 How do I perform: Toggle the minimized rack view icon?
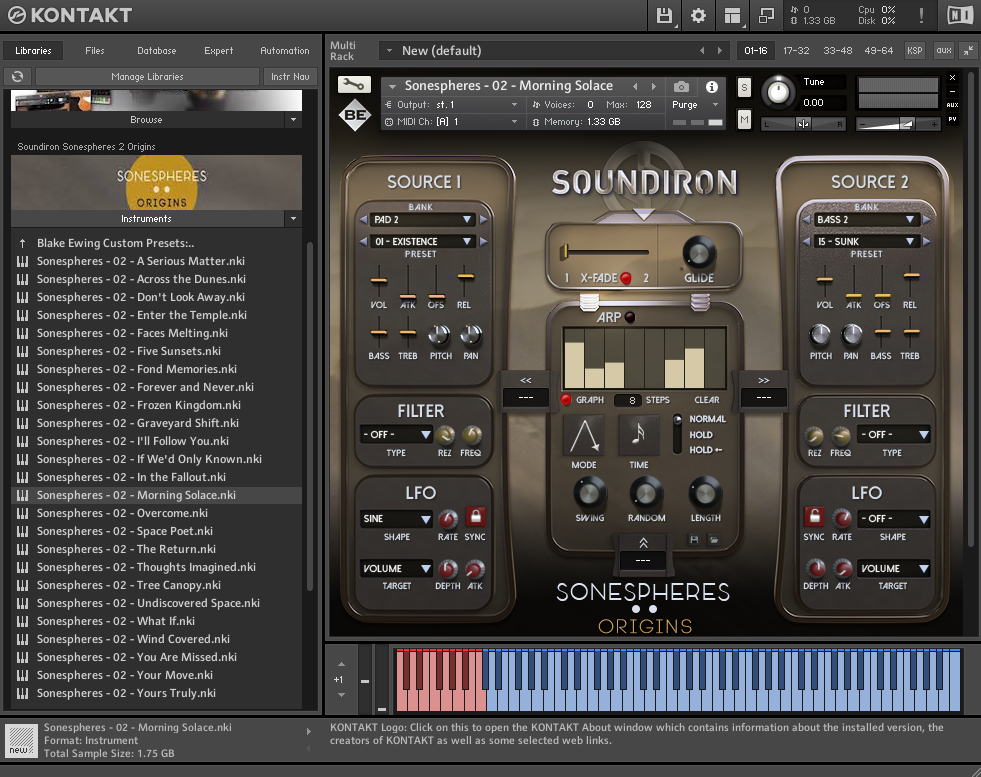(766, 15)
